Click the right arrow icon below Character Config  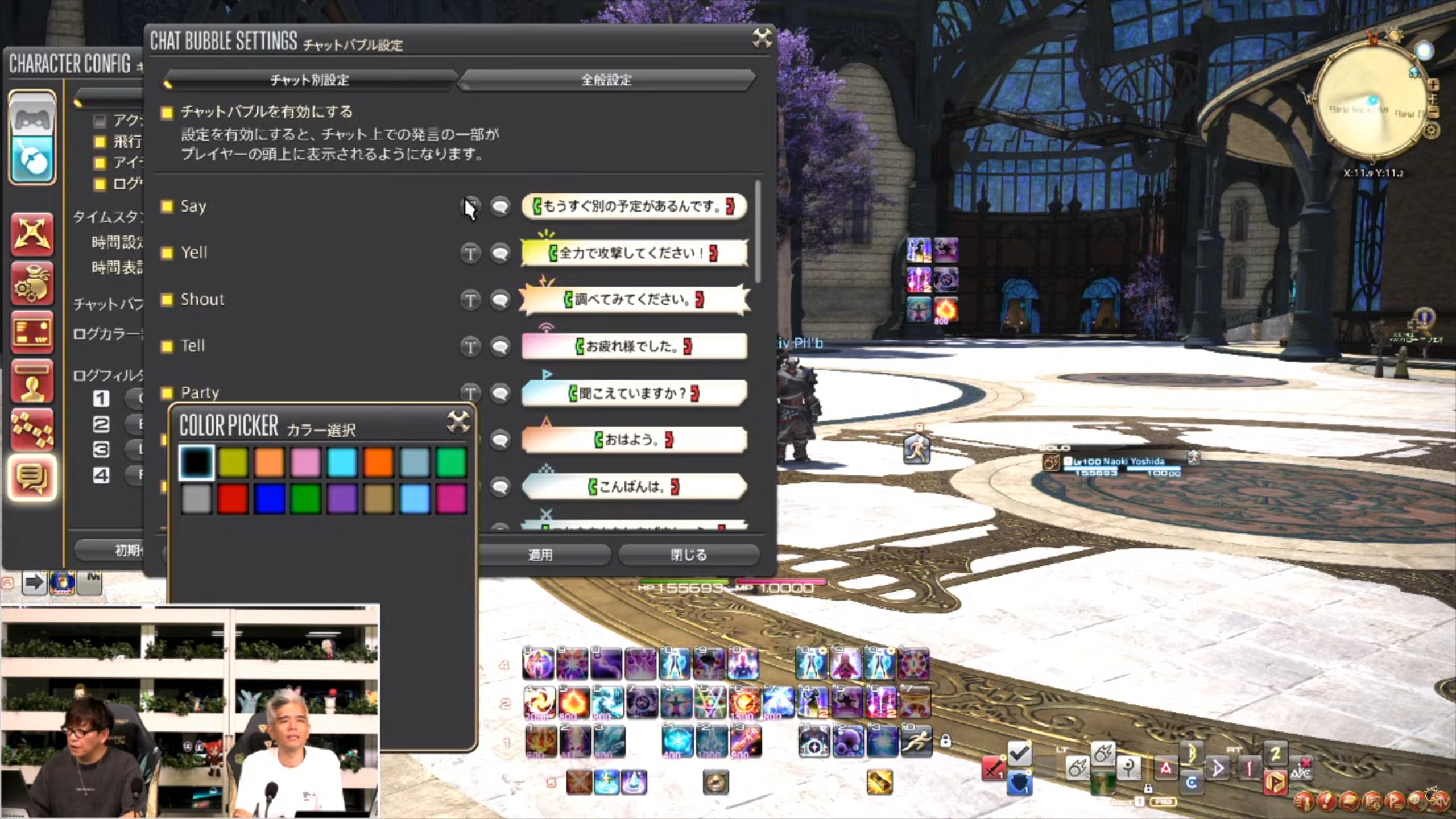(34, 582)
